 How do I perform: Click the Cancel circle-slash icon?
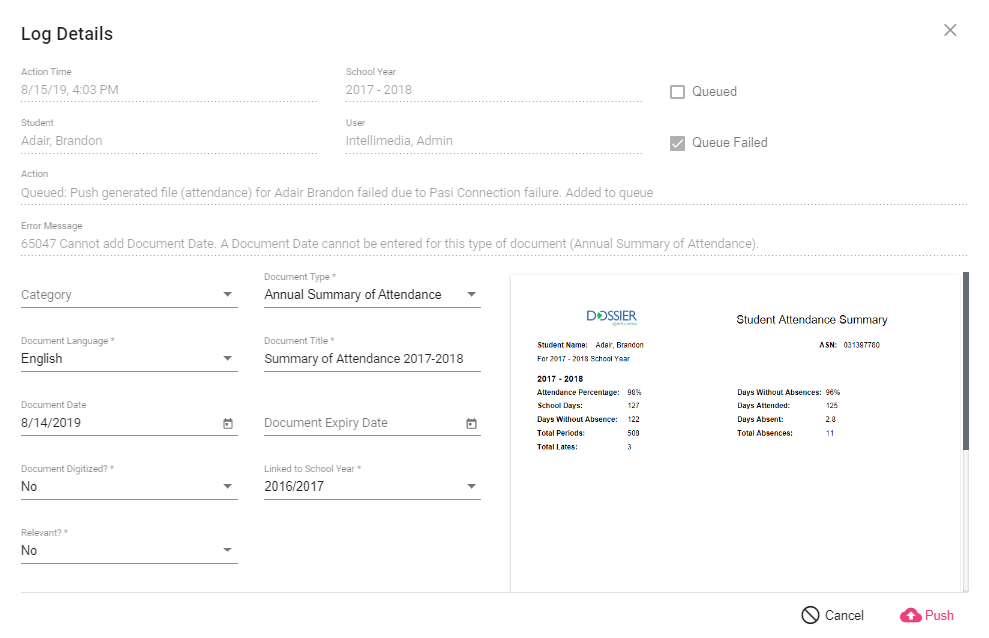click(810, 615)
